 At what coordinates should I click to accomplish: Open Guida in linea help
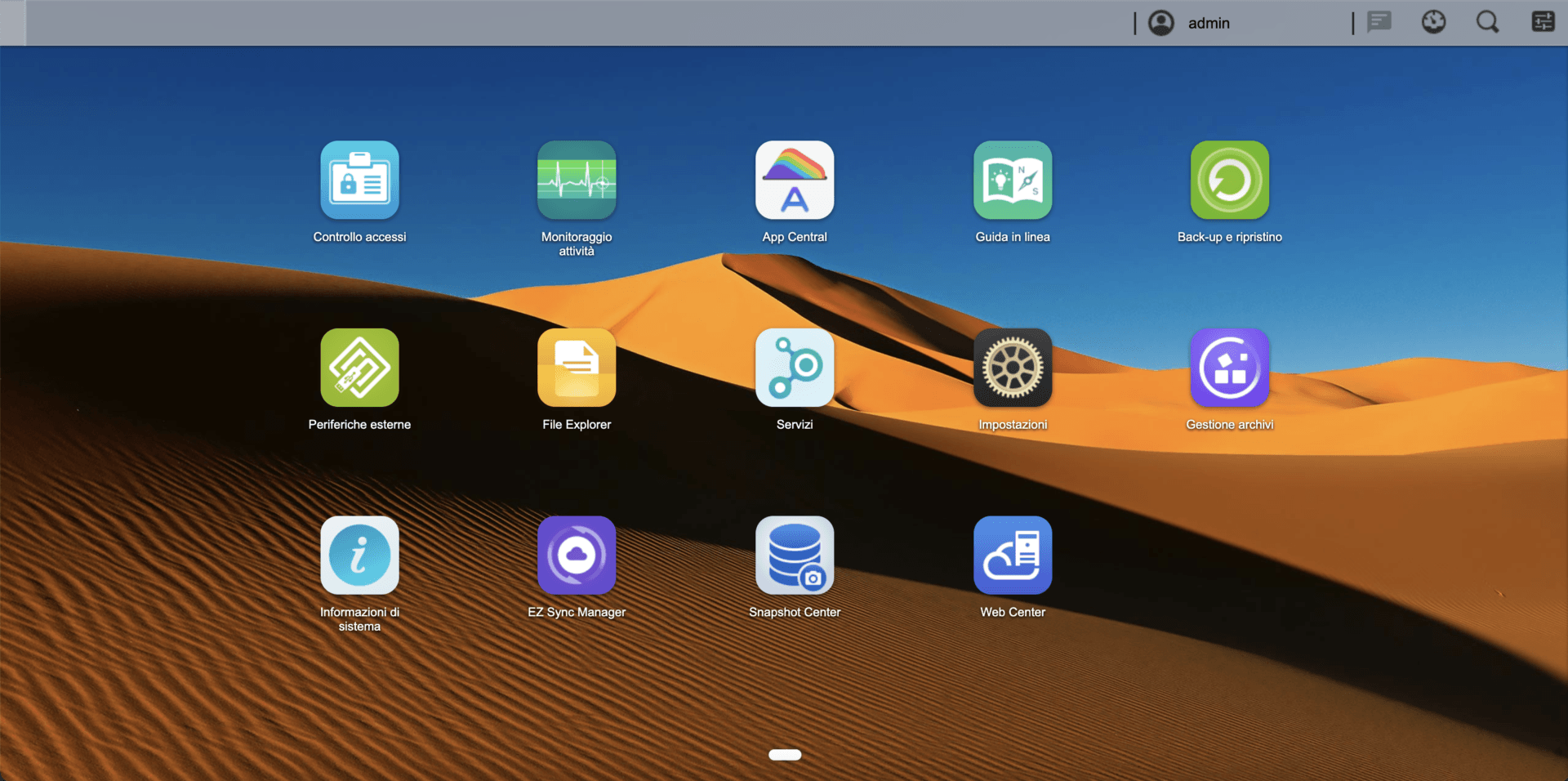[1013, 181]
